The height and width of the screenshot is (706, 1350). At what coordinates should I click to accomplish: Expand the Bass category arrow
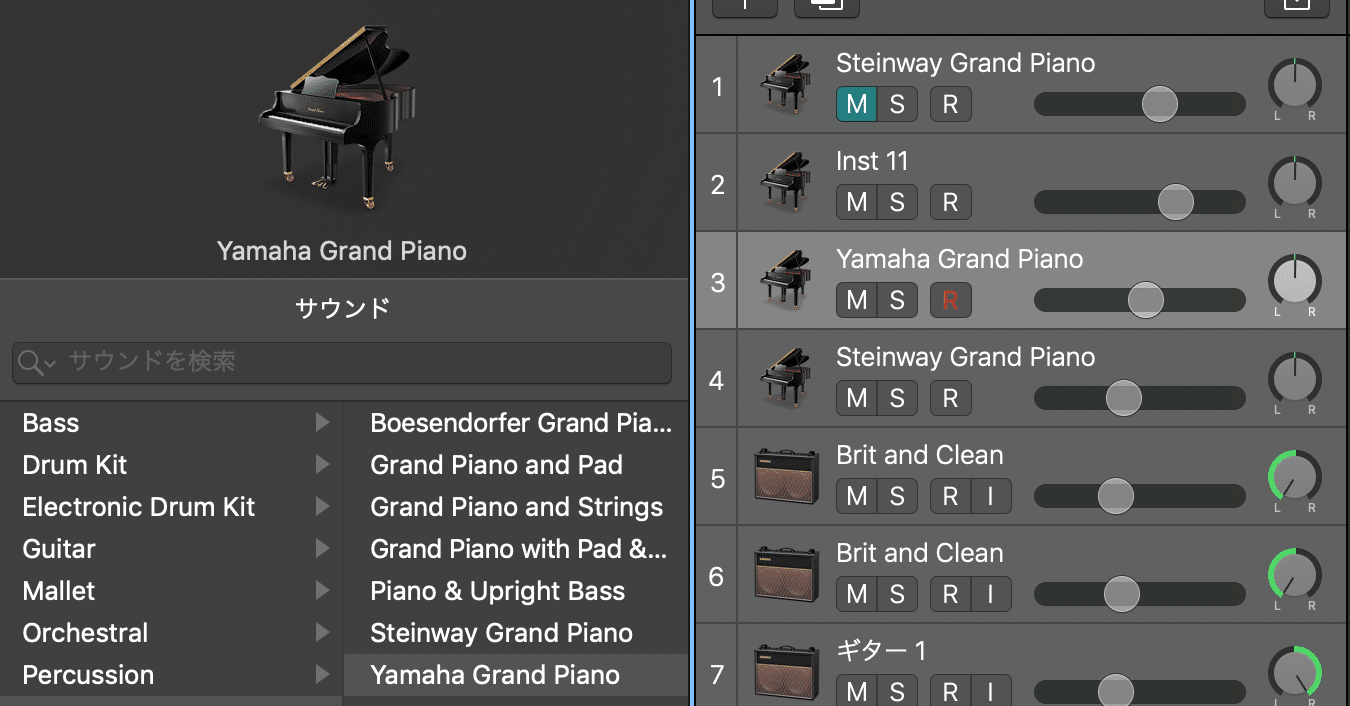click(x=322, y=423)
